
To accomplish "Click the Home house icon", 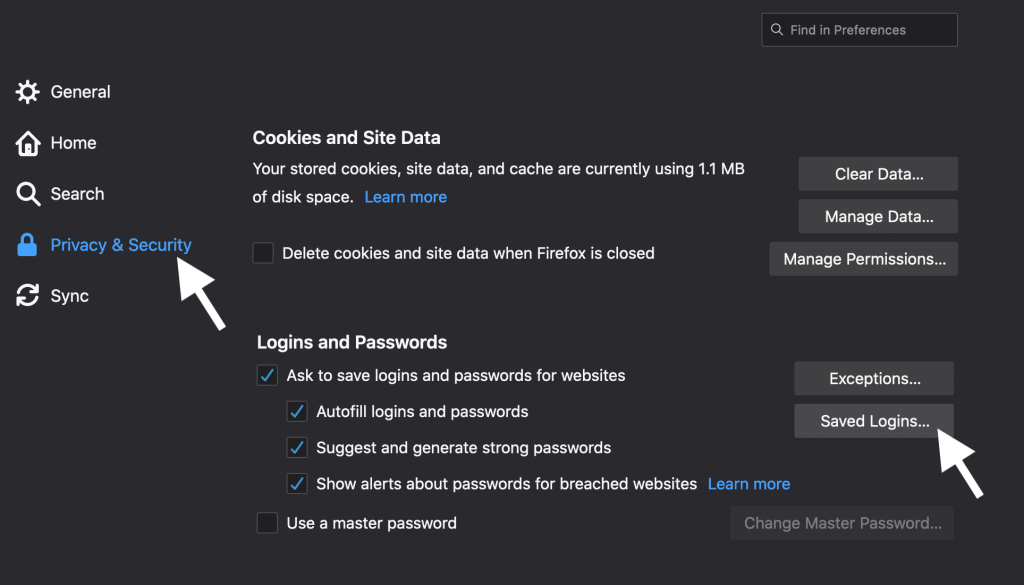I will [27, 143].
